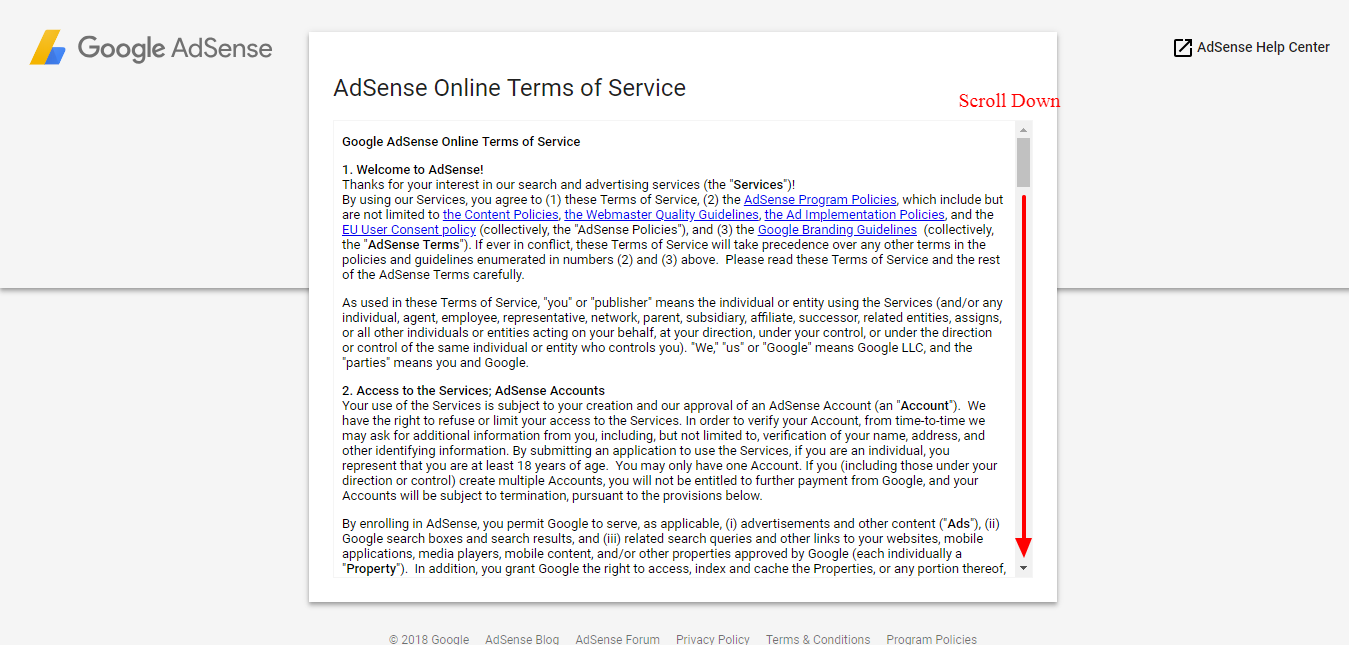Click the Google AdSense wordmark text

(175, 48)
